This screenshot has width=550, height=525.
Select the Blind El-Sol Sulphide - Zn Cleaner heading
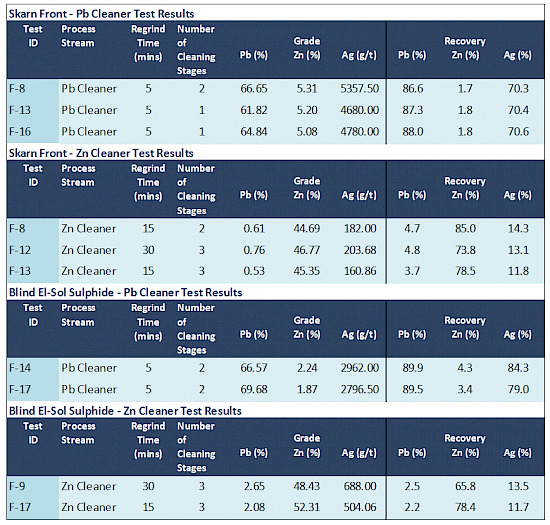(x=125, y=411)
